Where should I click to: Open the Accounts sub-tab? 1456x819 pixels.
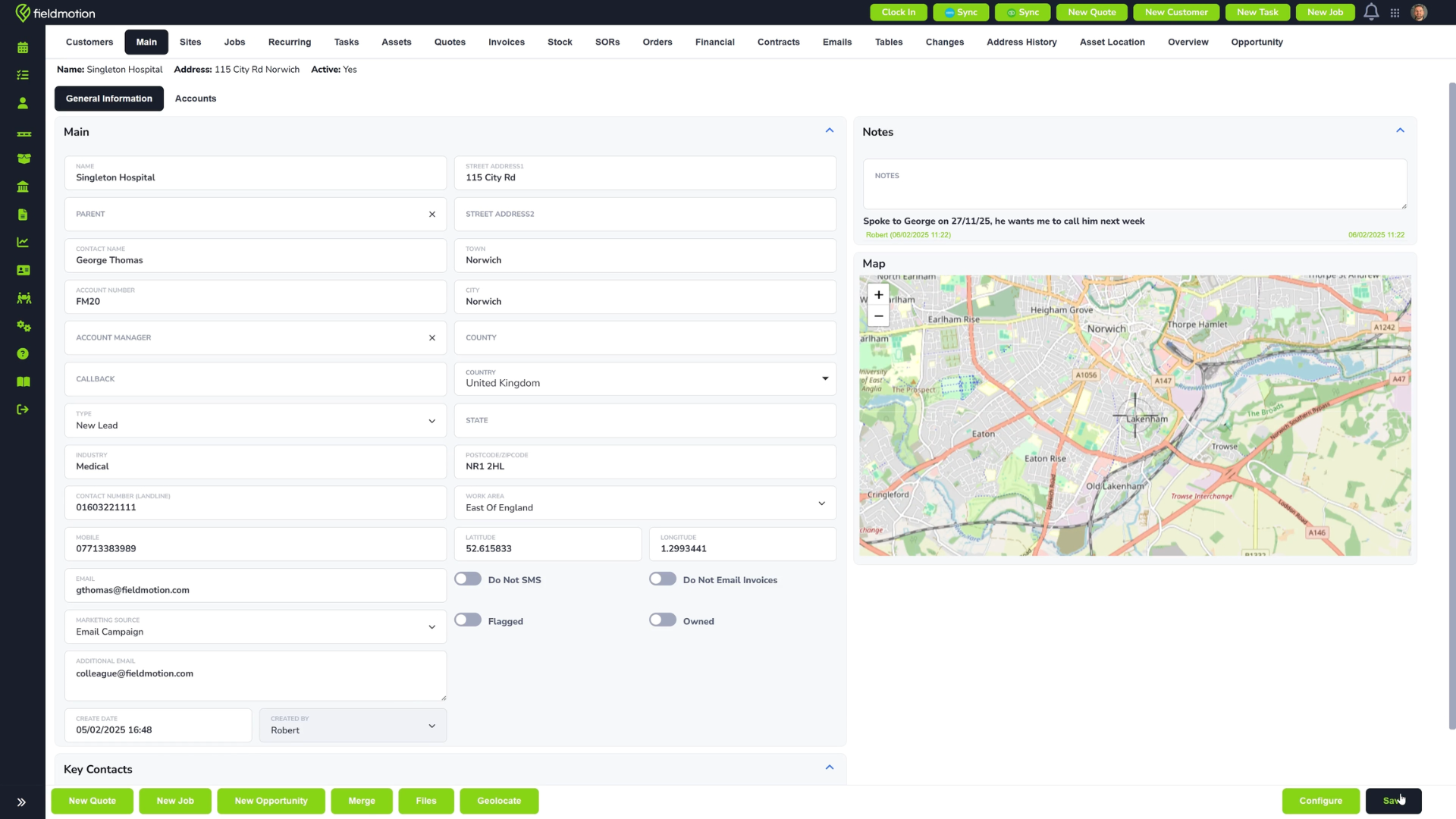pos(196,99)
